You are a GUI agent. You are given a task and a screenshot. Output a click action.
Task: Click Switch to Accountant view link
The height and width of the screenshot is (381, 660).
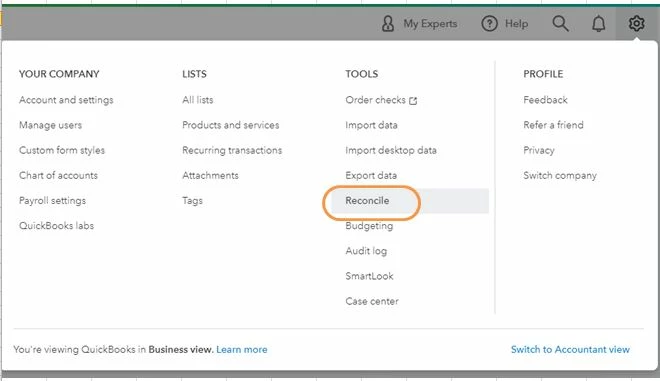coord(570,349)
